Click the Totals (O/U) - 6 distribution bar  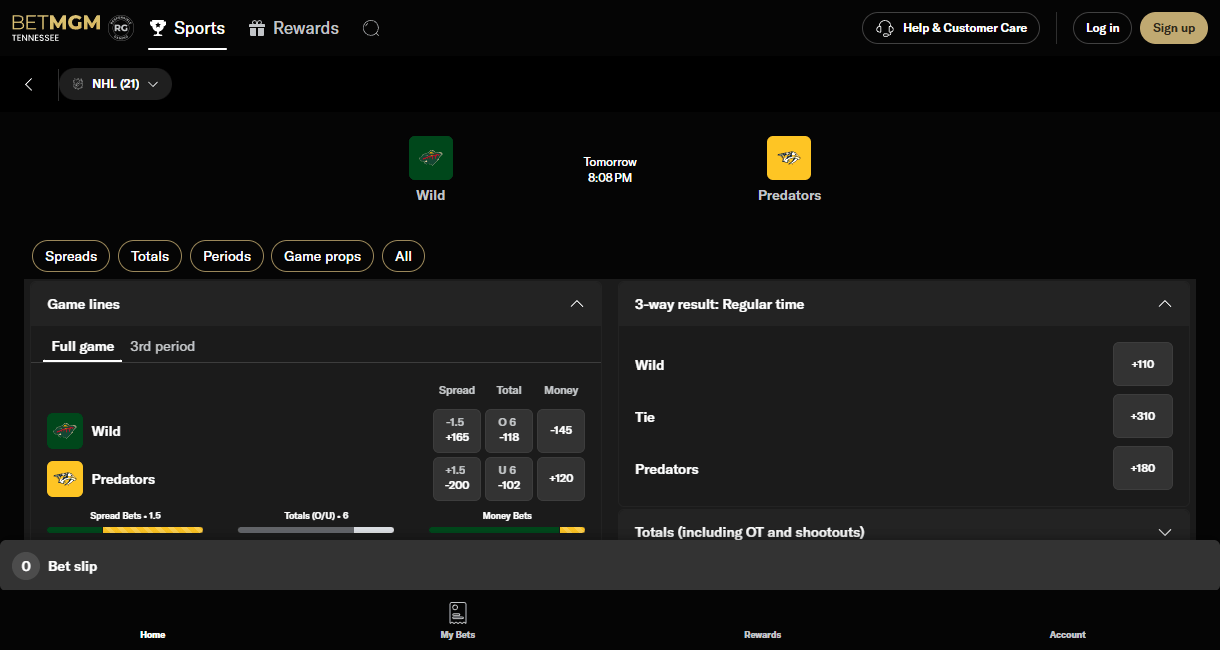click(x=316, y=530)
